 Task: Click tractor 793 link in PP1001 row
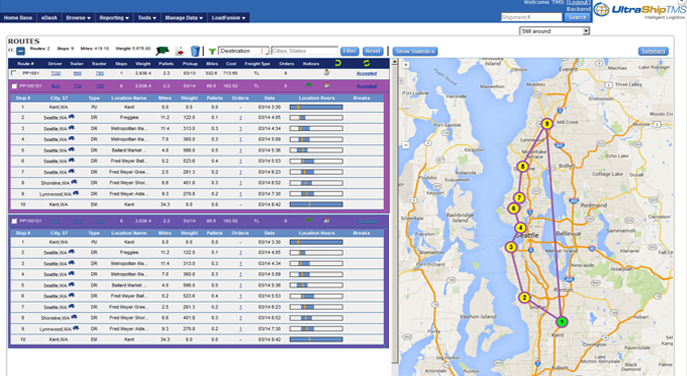click(99, 74)
